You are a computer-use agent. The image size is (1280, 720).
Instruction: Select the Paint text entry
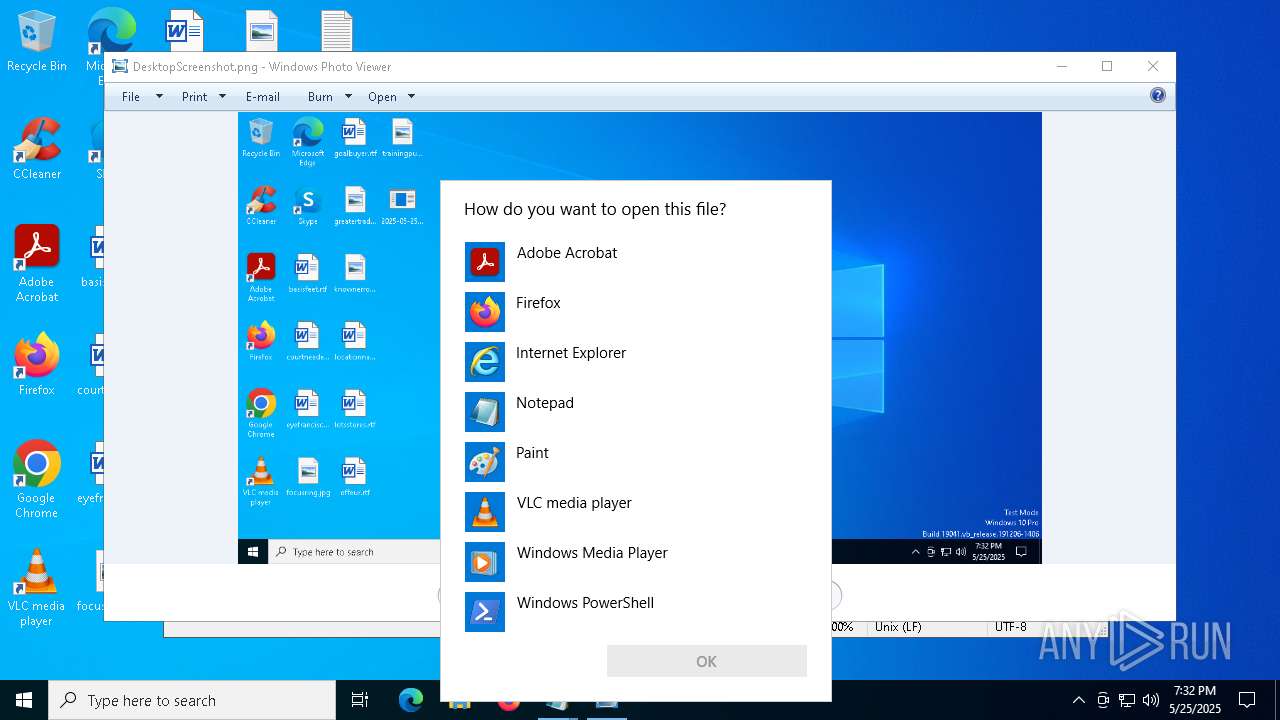pyautogui.click(x=532, y=453)
